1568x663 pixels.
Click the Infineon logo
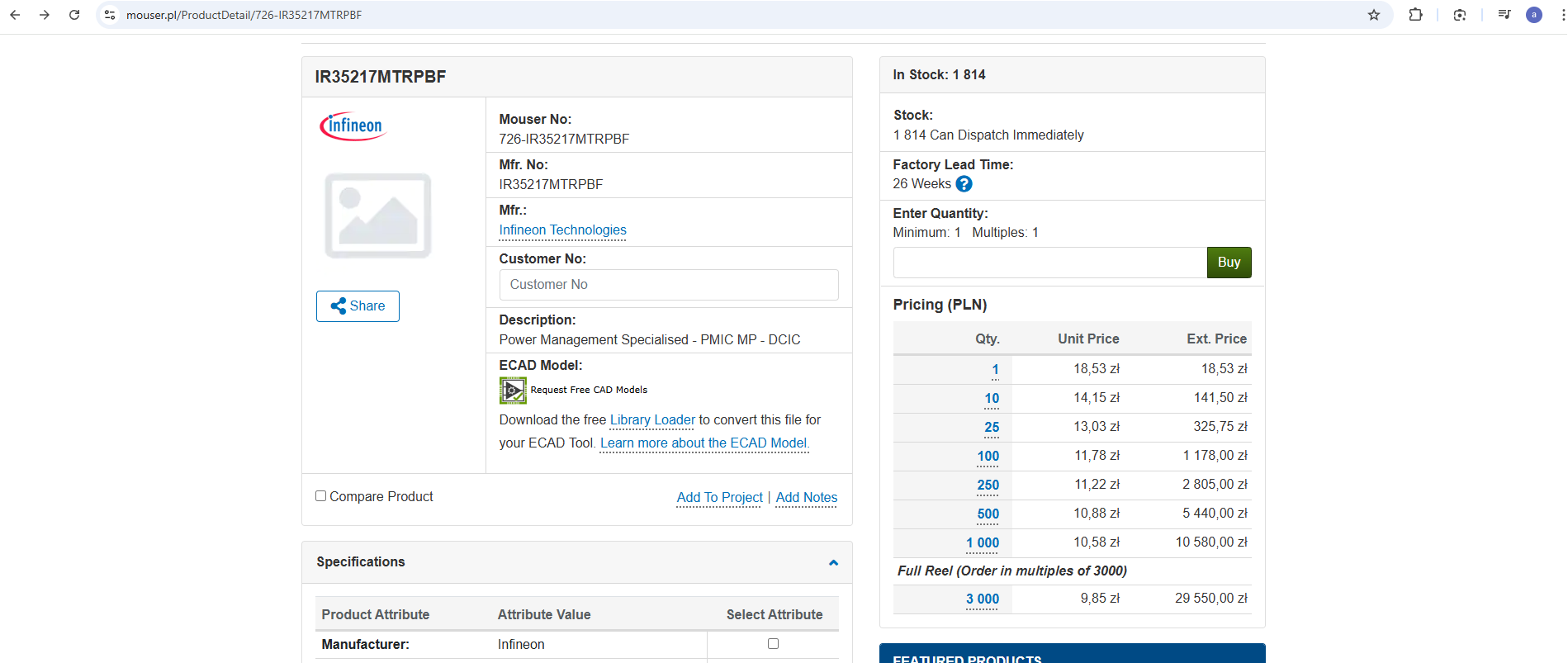(353, 126)
